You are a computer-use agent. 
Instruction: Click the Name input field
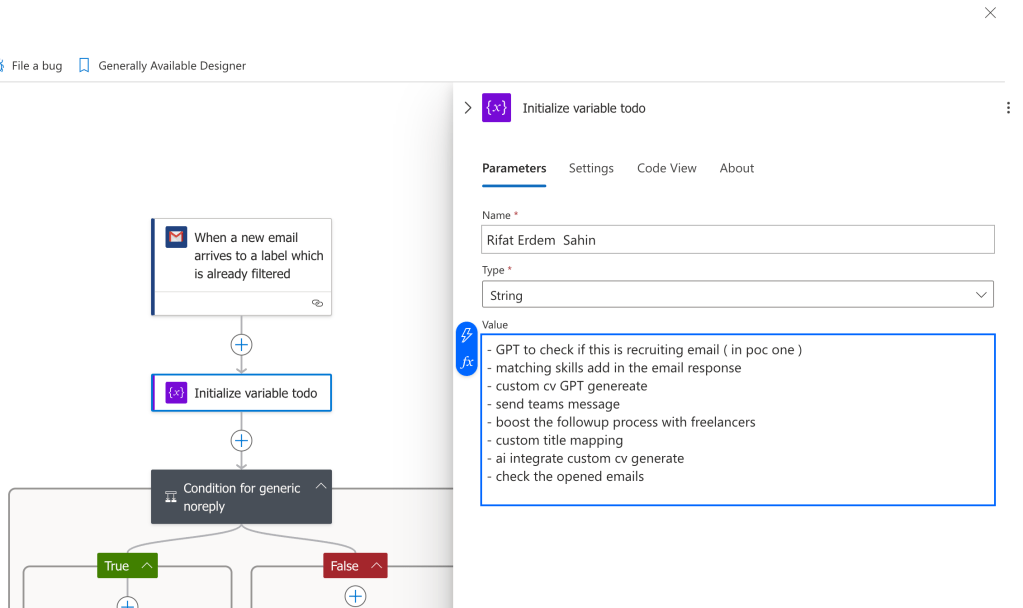[x=738, y=240]
